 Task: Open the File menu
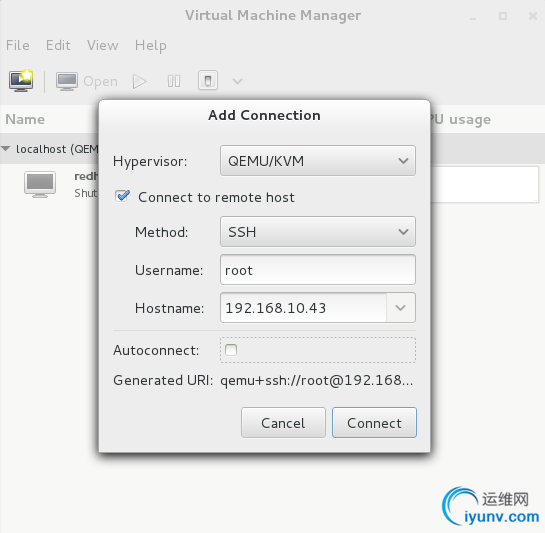17,45
